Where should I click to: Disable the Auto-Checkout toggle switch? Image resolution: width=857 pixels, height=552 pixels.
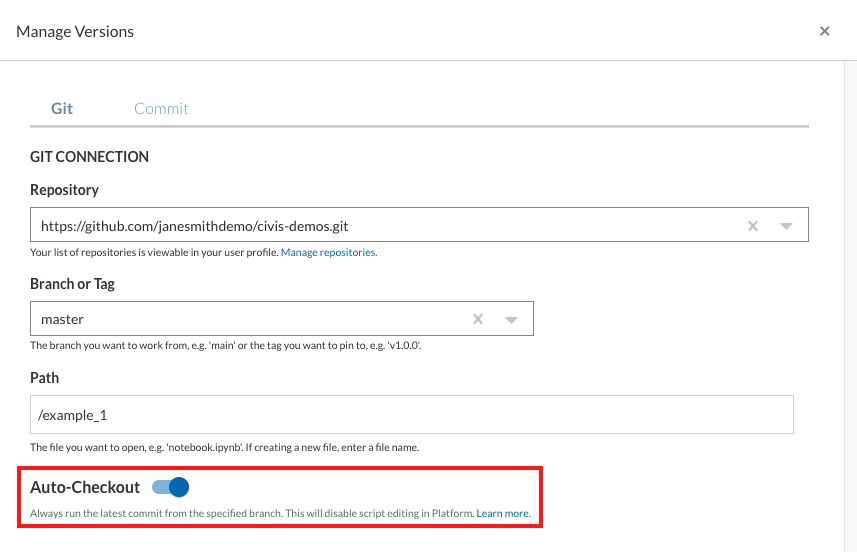tap(171, 487)
